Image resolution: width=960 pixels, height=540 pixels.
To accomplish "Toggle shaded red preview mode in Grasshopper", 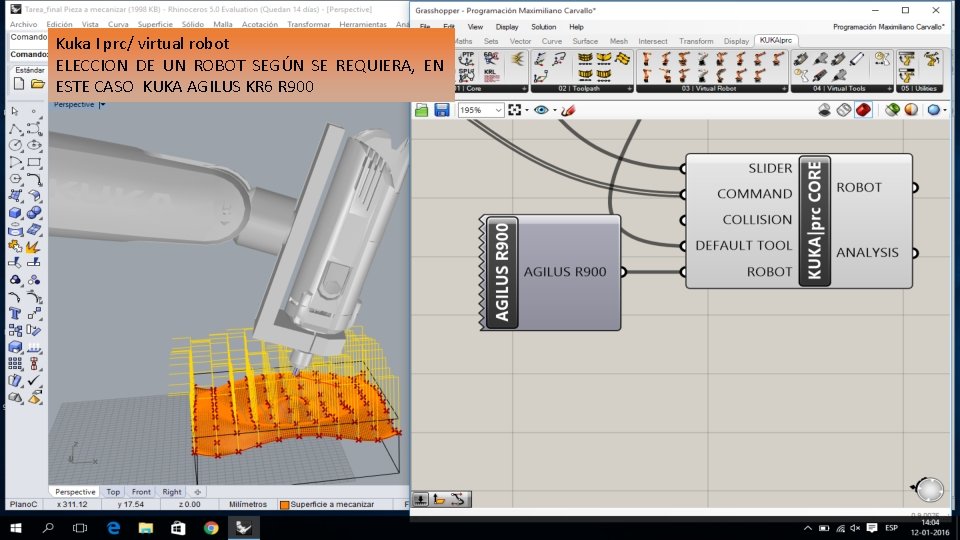I will (x=863, y=110).
